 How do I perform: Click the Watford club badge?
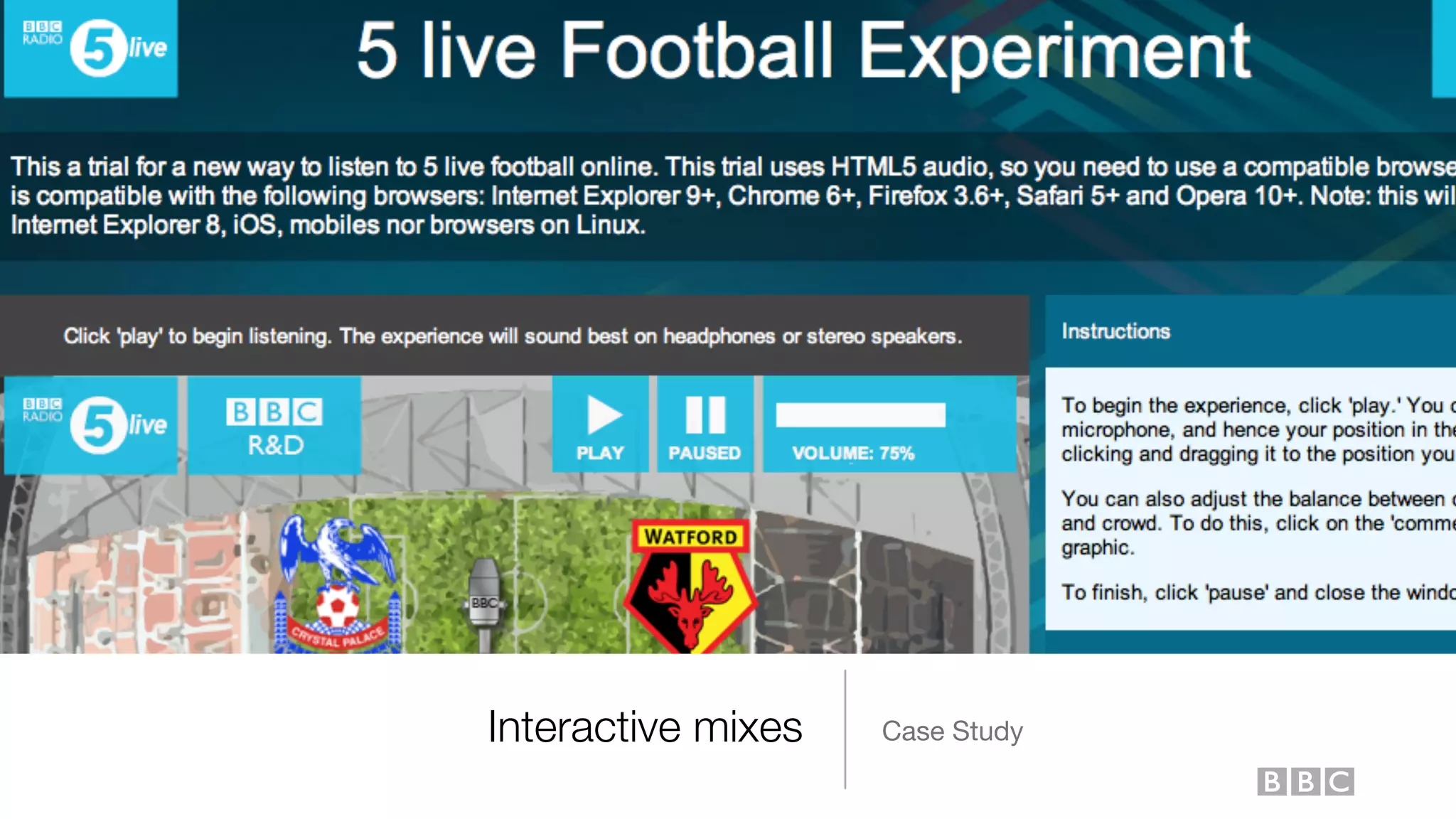[690, 587]
